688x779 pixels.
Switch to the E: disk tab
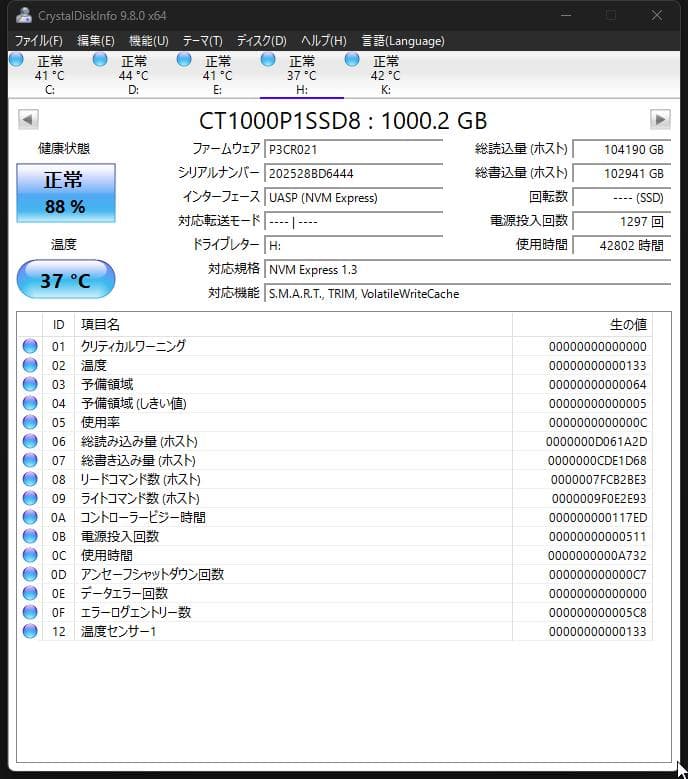click(218, 75)
